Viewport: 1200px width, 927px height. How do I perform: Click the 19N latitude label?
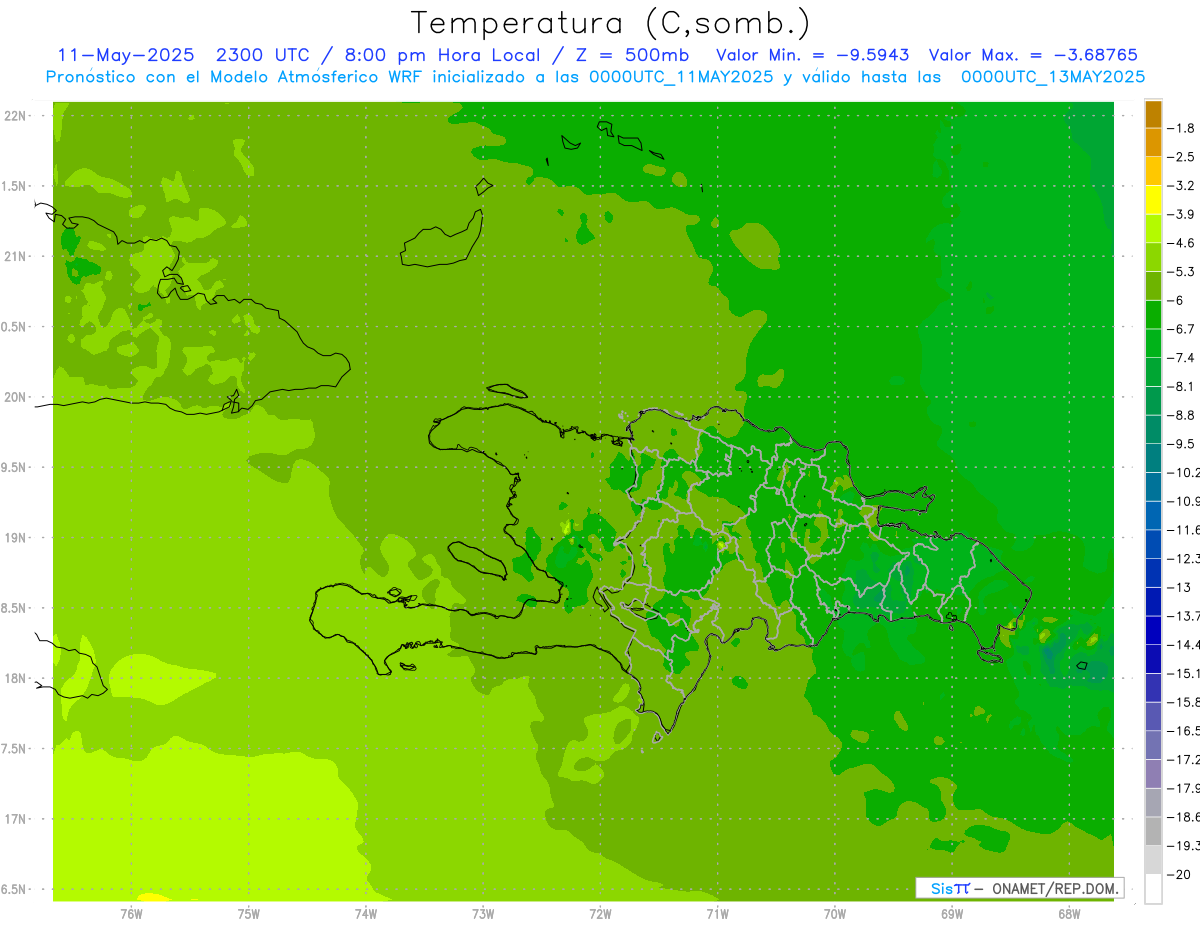click(15, 538)
